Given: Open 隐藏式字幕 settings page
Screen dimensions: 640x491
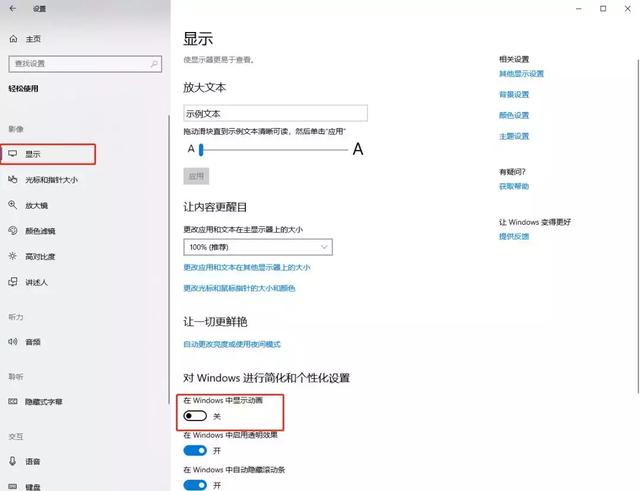Looking at the screenshot, I should tap(44, 402).
